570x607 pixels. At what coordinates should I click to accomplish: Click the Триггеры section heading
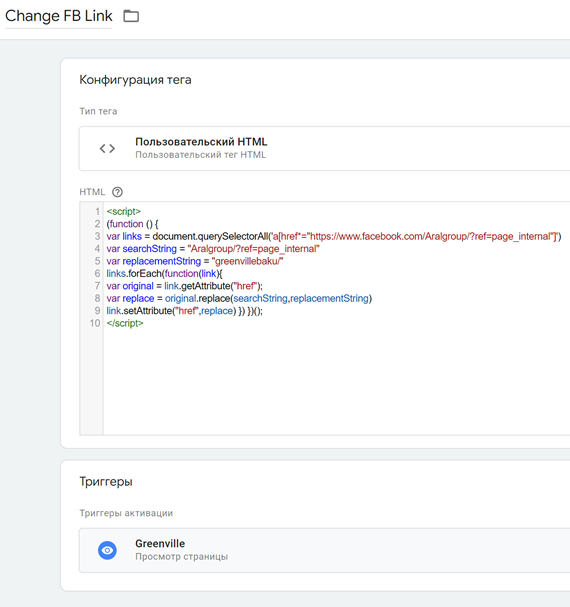coord(106,482)
